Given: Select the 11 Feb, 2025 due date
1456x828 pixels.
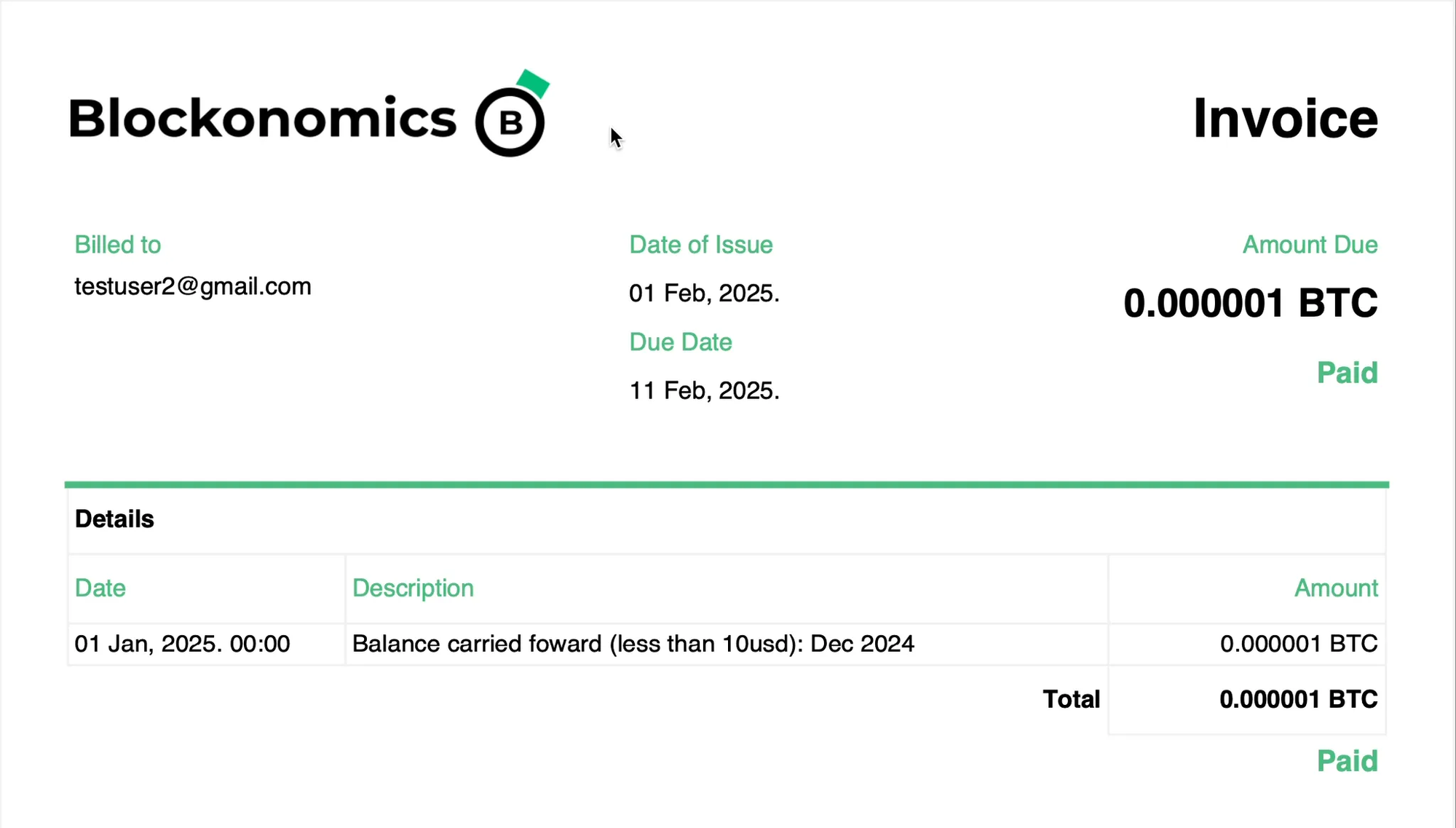Looking at the screenshot, I should [704, 390].
